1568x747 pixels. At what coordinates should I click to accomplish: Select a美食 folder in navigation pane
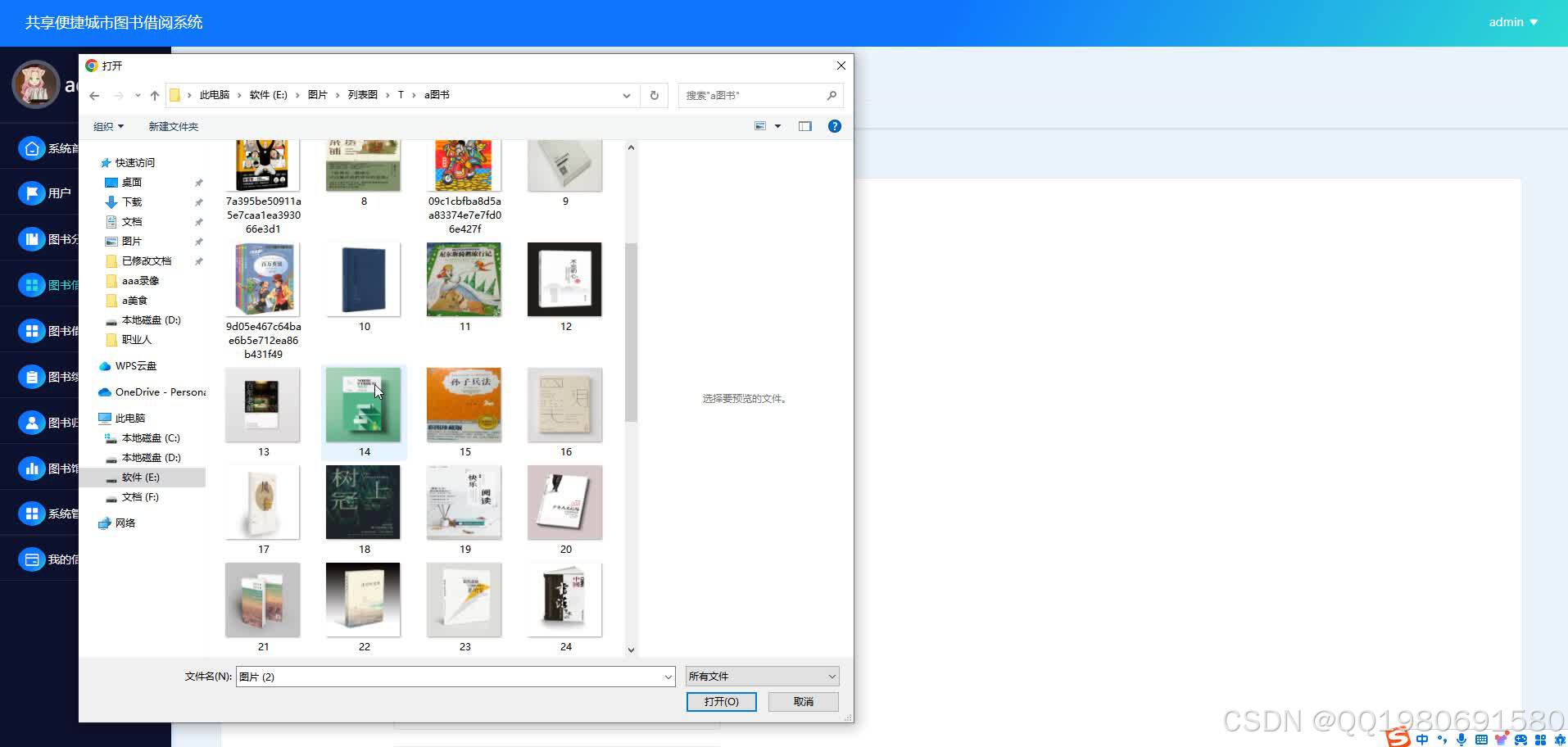134,301
